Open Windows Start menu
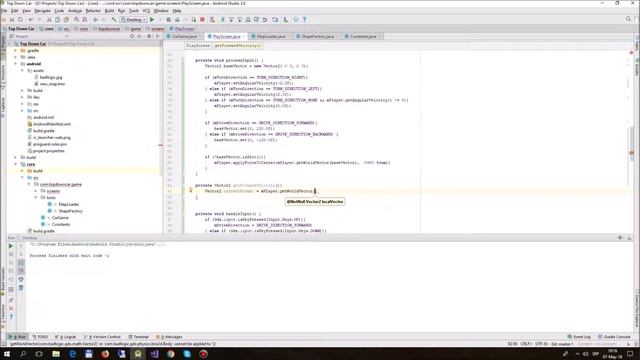 point(6,354)
